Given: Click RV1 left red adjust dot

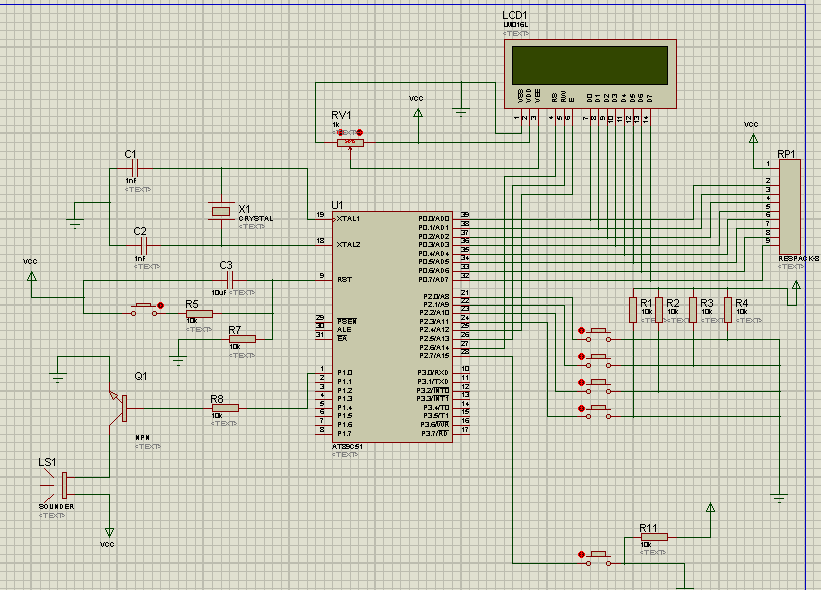Looking at the screenshot, I should tap(340, 132).
